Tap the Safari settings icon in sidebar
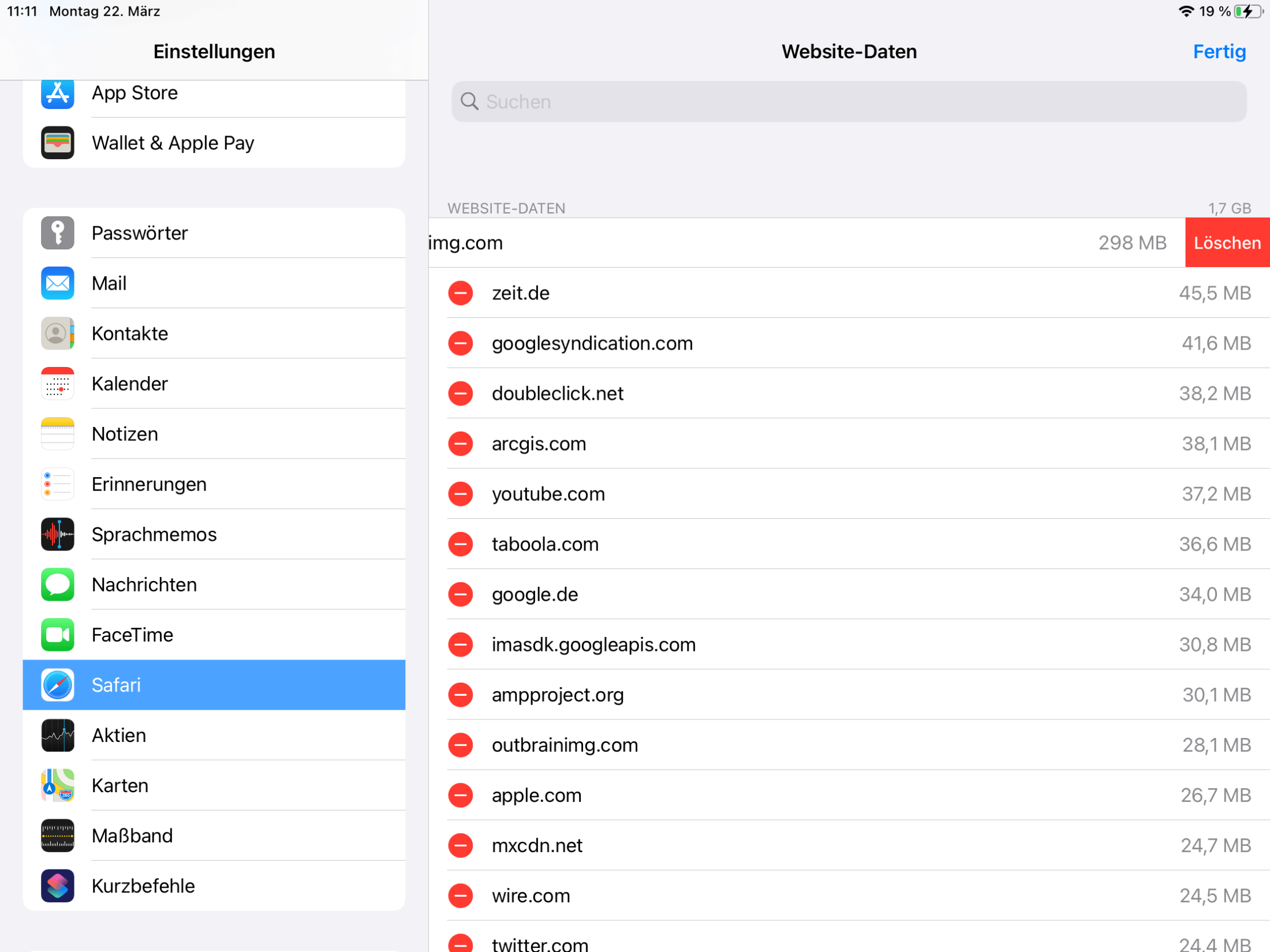Viewport: 1270px width, 952px height. (57, 684)
